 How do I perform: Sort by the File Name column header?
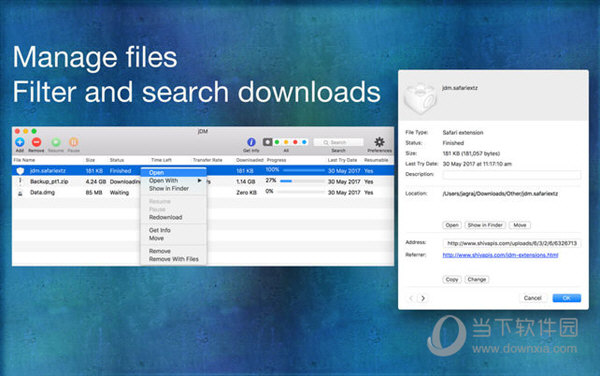pos(24,160)
